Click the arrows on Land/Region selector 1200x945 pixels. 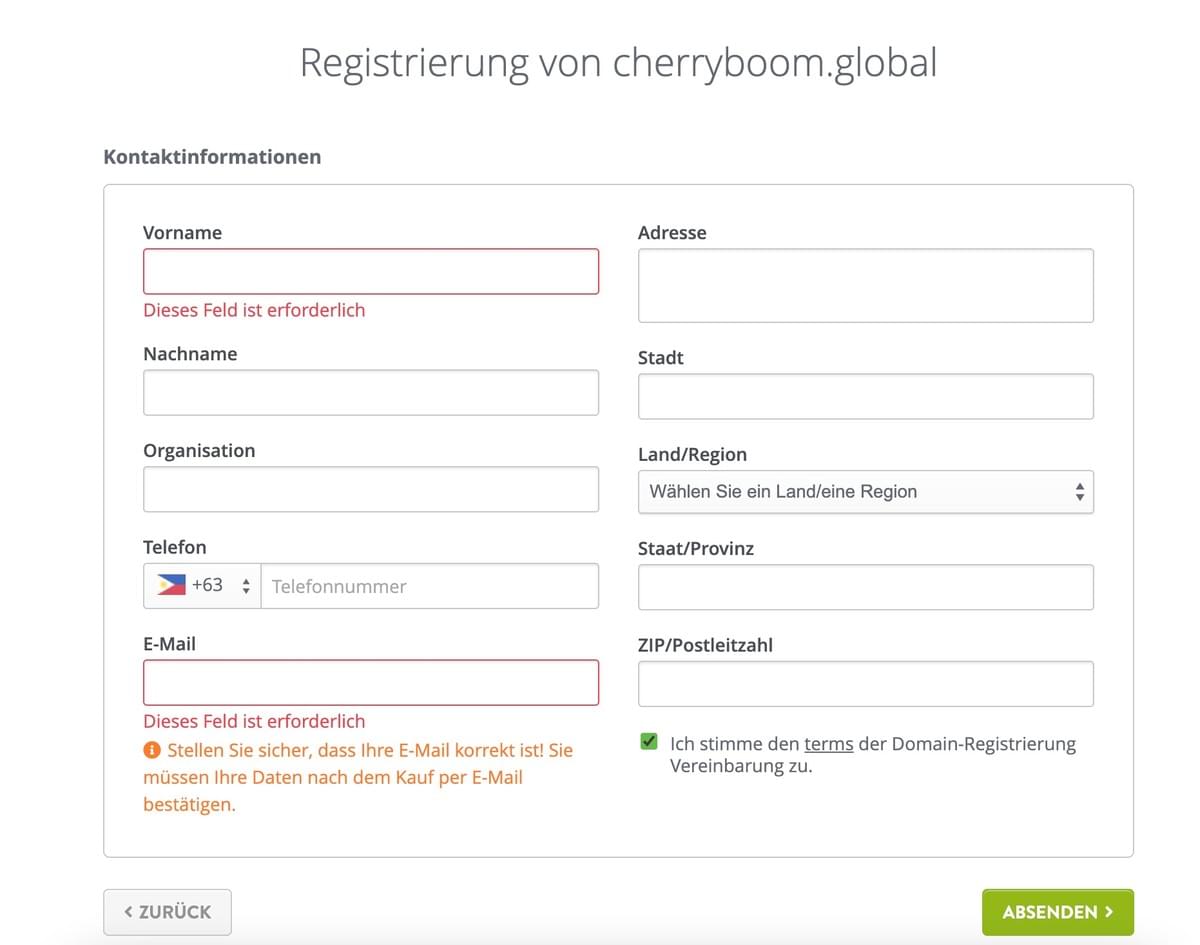1080,491
